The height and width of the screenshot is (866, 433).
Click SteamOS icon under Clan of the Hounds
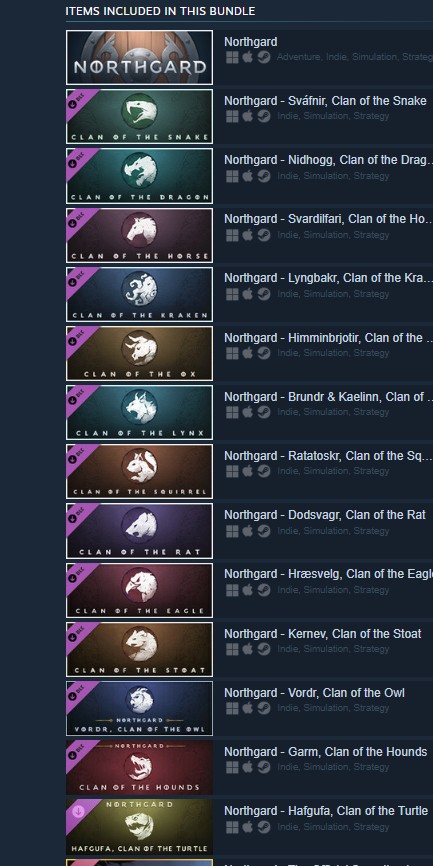pos(264,767)
